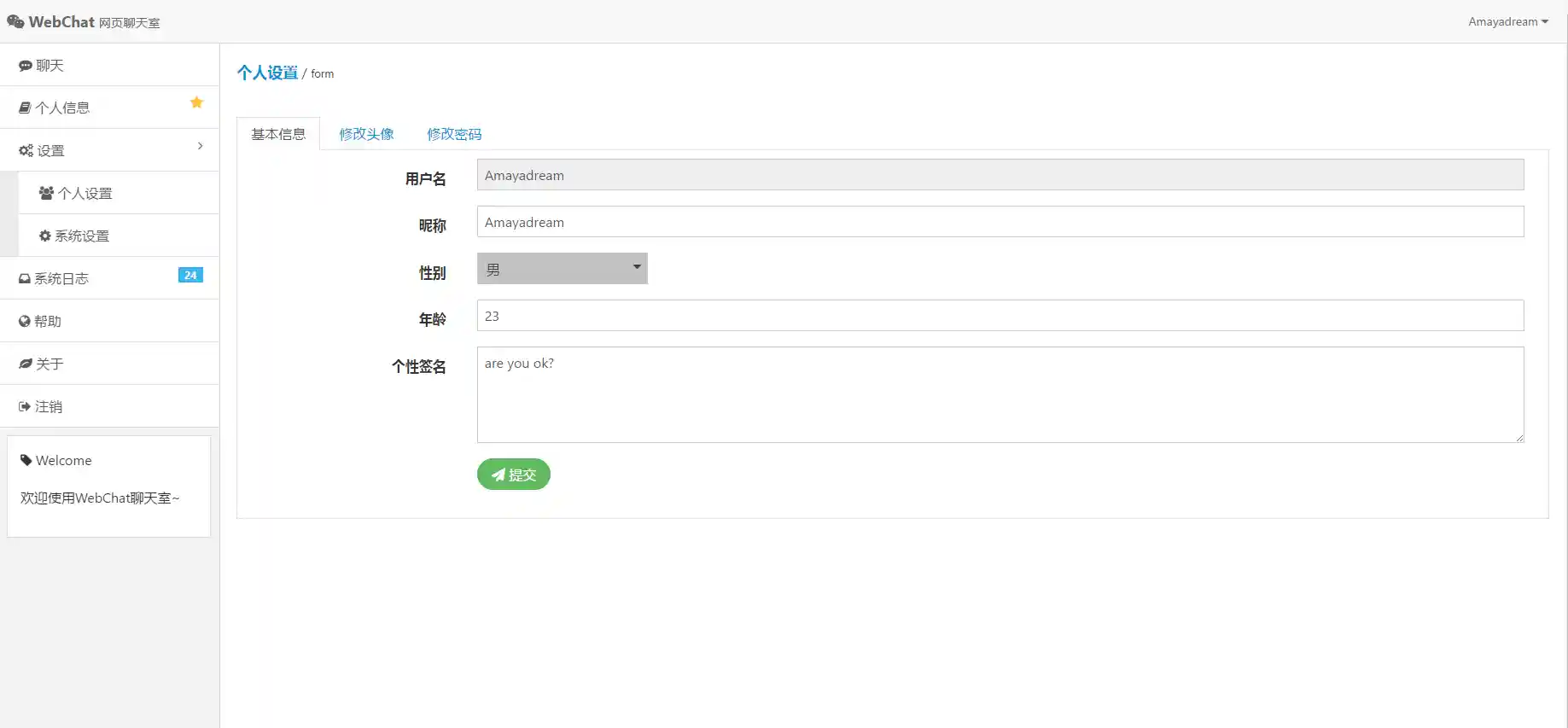Viewport: 1568px width, 728px height.
Task: Focus the 昵称 nickname input field
Action: coord(1000,222)
